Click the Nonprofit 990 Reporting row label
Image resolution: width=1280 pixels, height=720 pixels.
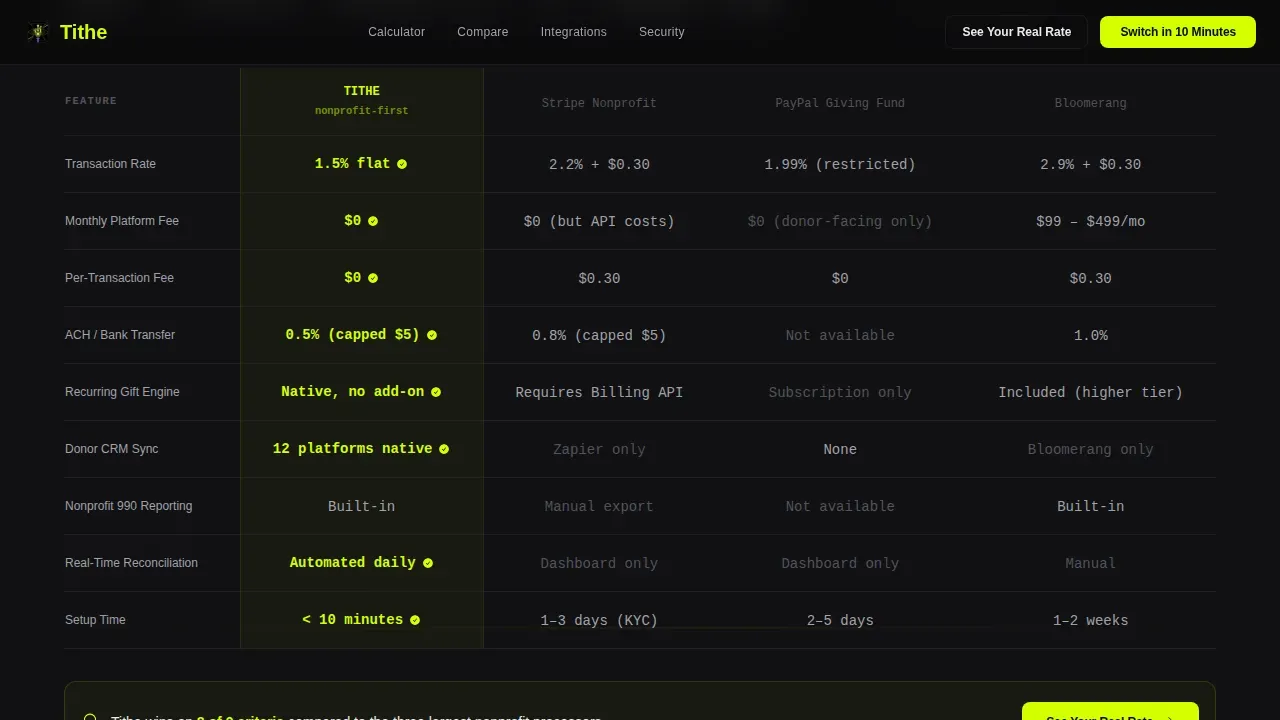(128, 506)
